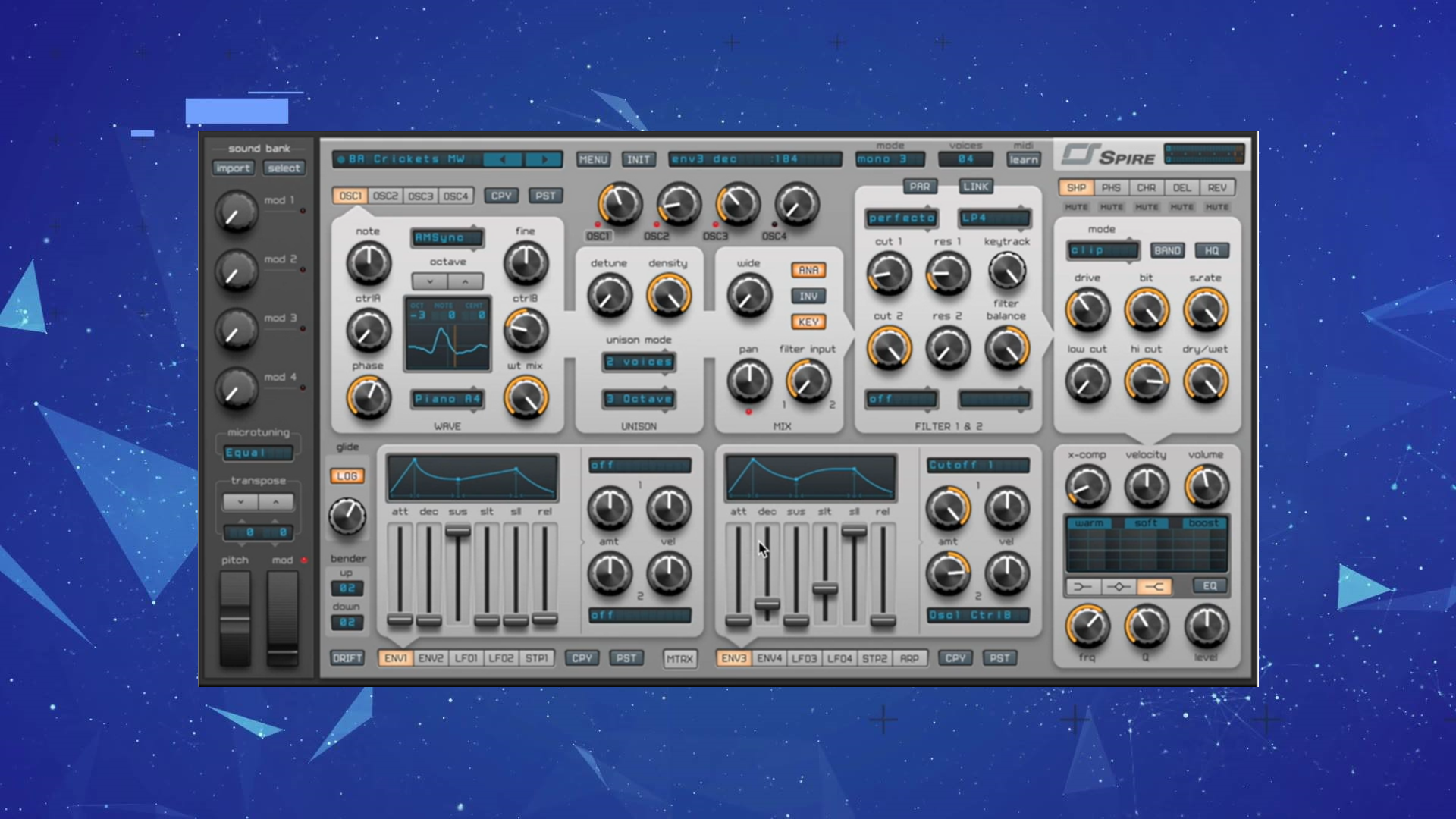Open the AMSync oscillator mode dropdown
Screen dimensions: 1456x819
[x=447, y=237]
